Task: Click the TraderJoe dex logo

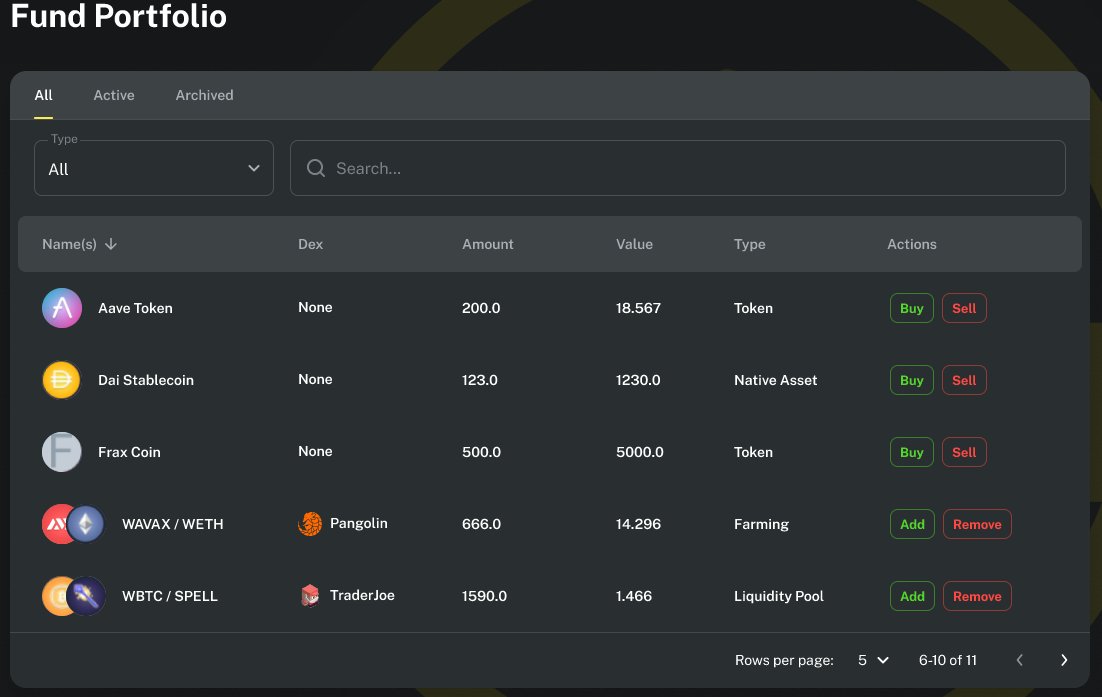Action: tap(310, 596)
